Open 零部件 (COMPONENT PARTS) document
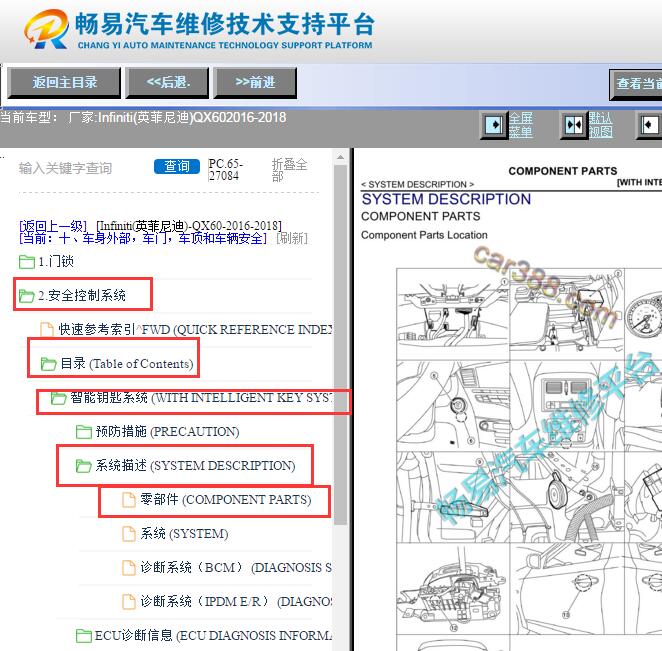Image resolution: width=662 pixels, height=651 pixels. pyautogui.click(x=226, y=500)
